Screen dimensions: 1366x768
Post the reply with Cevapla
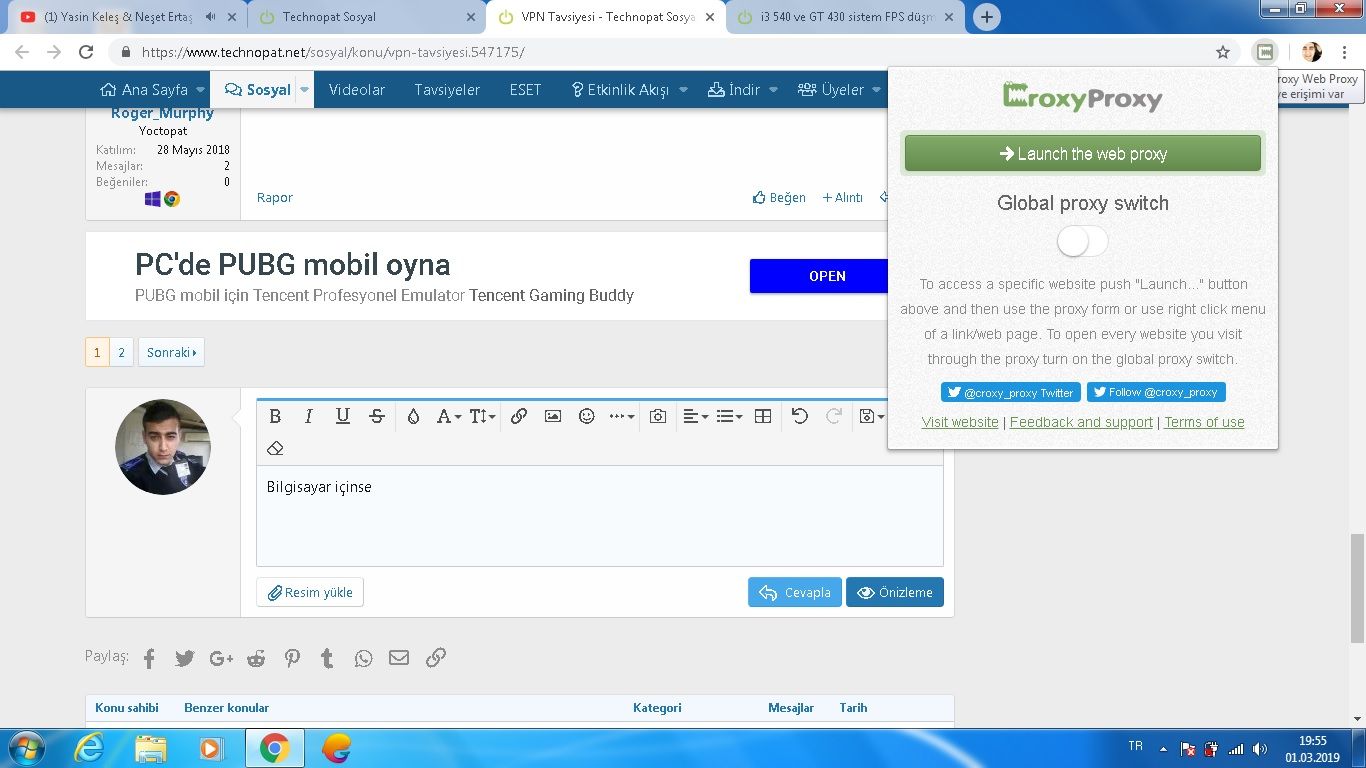coord(795,592)
